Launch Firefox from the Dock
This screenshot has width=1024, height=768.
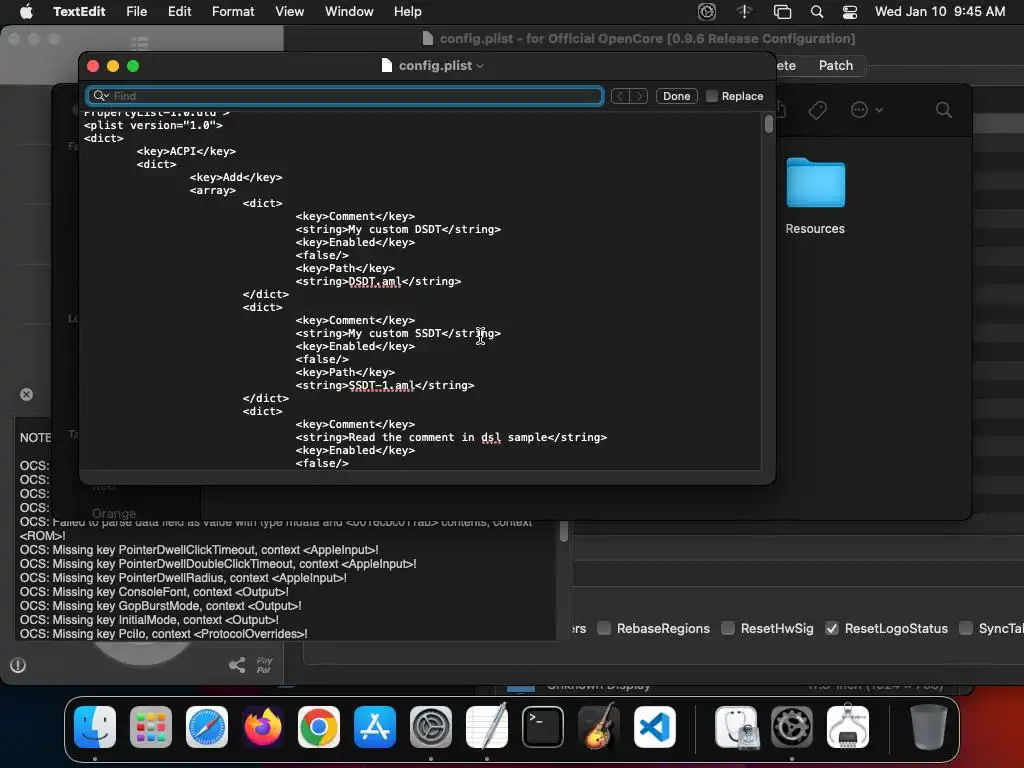[263, 727]
